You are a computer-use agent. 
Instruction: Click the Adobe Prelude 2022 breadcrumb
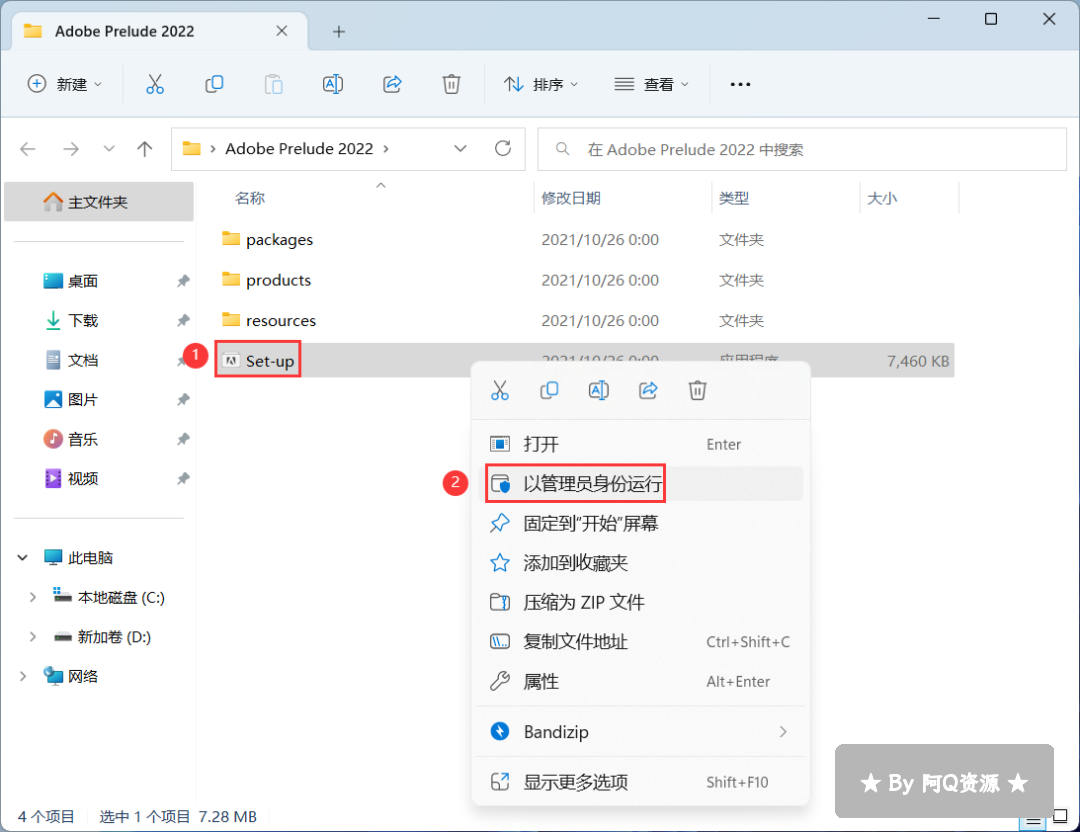coord(299,149)
